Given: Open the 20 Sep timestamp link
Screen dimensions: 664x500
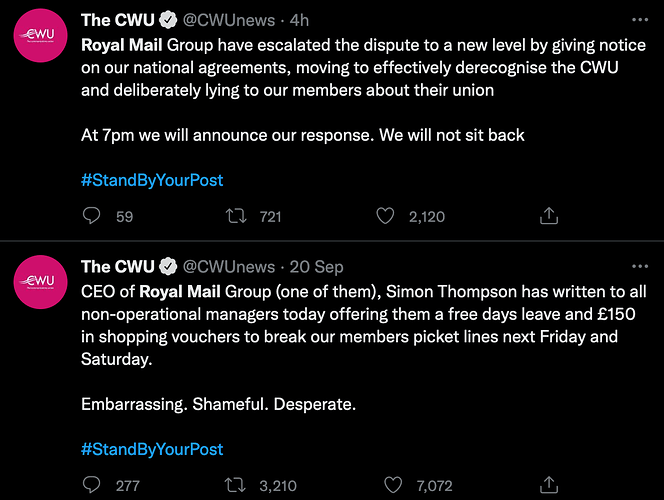Looking at the screenshot, I should pos(316,267).
